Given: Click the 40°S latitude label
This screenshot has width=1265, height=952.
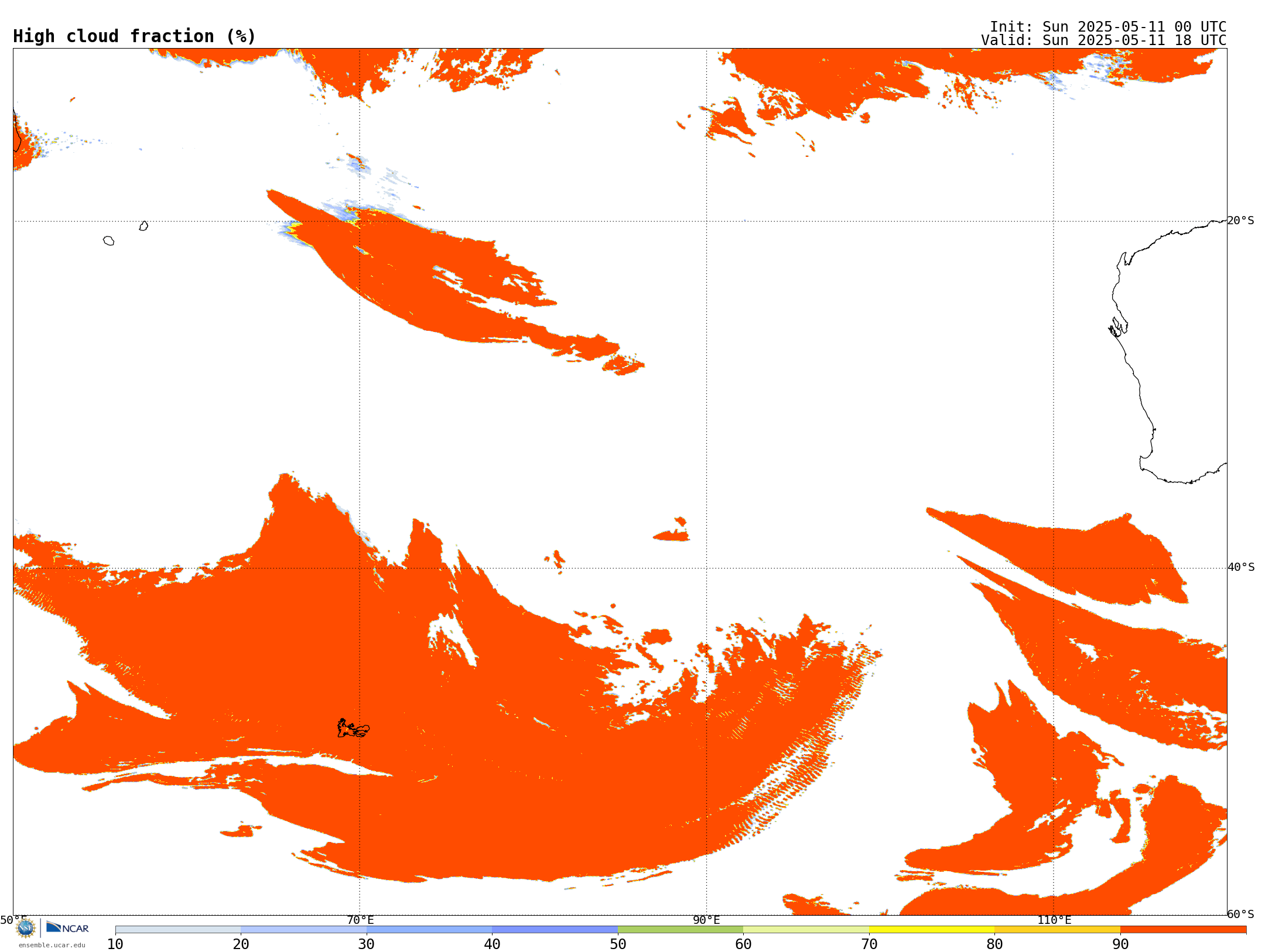Looking at the screenshot, I should click(x=1240, y=567).
